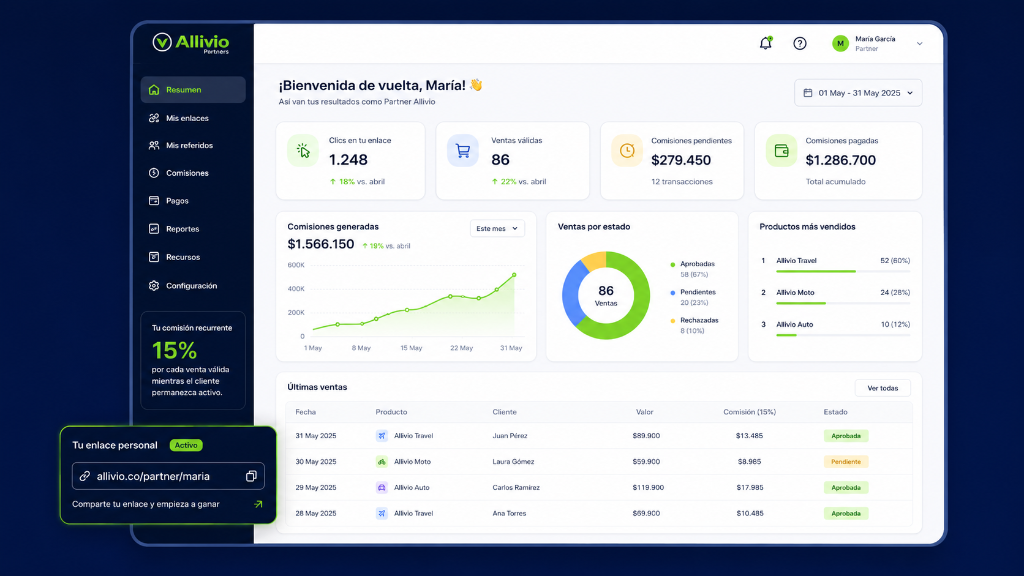The image size is (1024, 576).
Task: Click the Recursos document icon
Action: tap(153, 257)
